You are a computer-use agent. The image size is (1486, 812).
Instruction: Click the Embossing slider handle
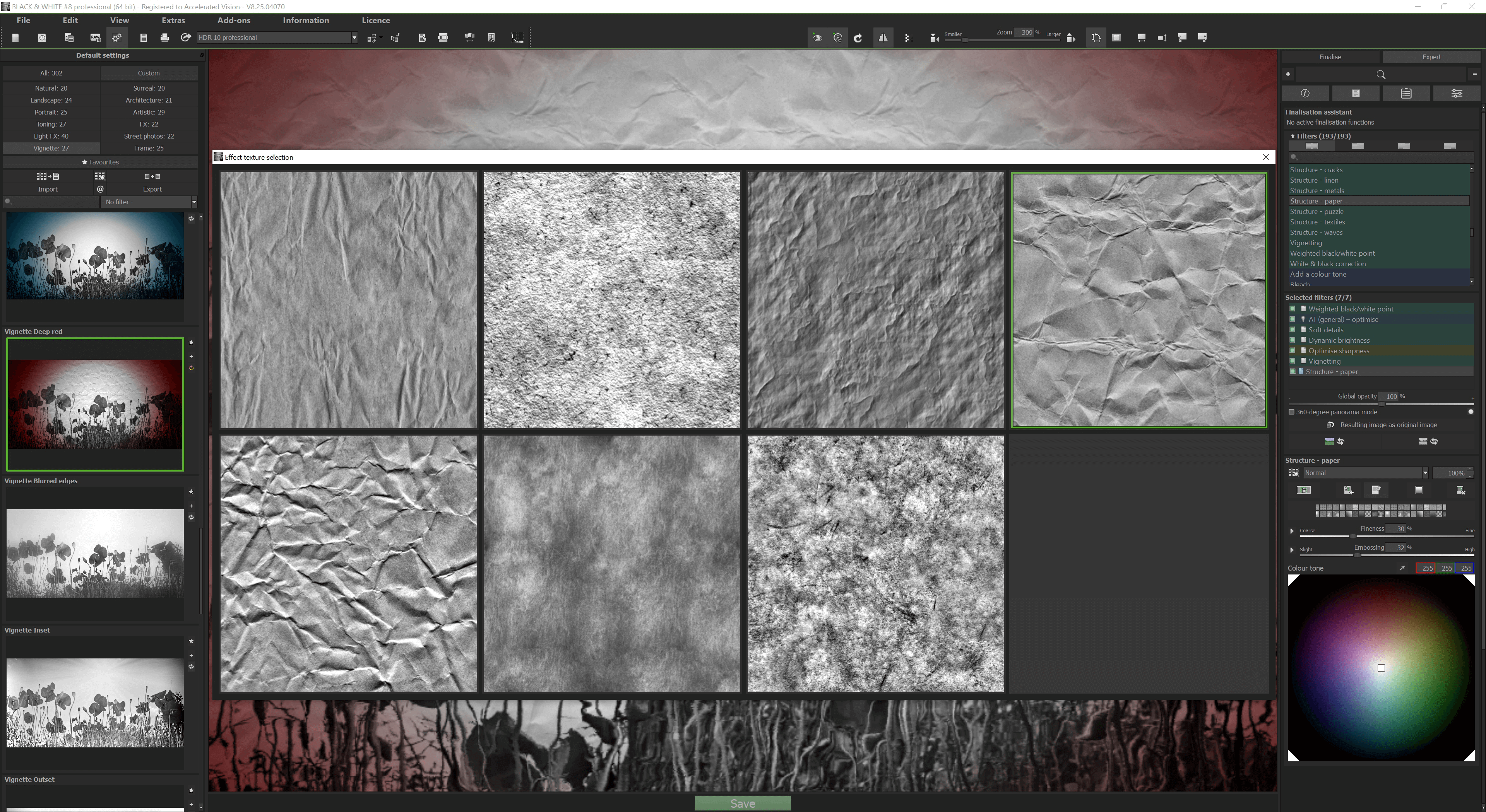pyautogui.click(x=1358, y=556)
